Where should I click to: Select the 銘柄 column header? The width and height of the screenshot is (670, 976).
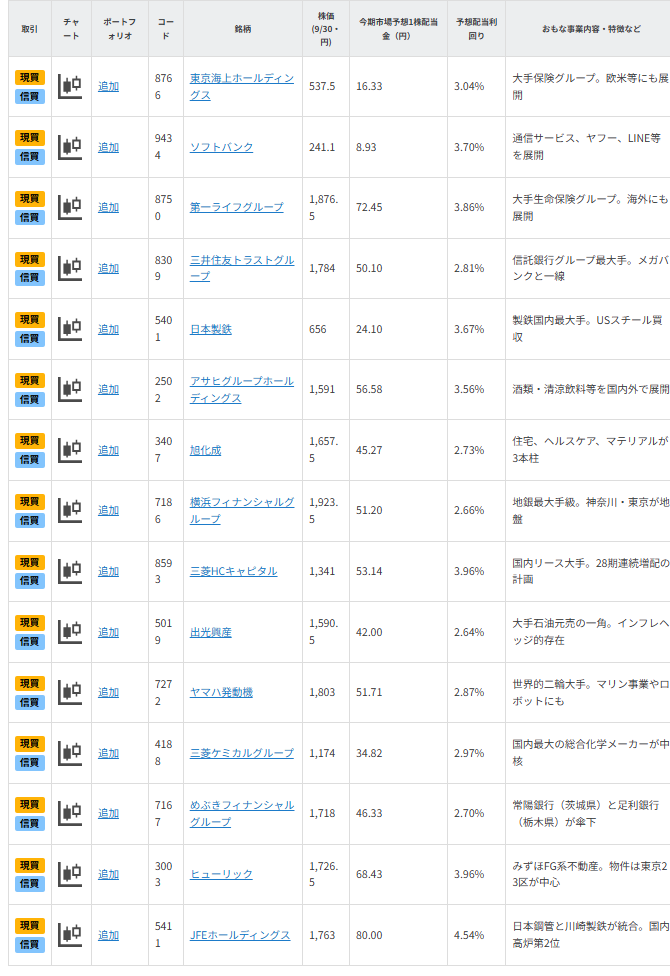point(243,29)
